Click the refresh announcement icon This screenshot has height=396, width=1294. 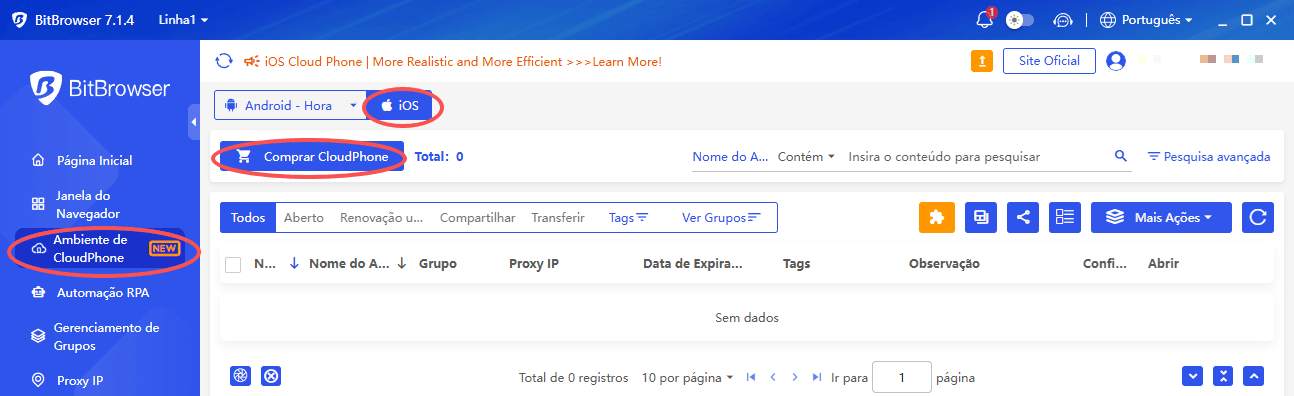[x=225, y=61]
